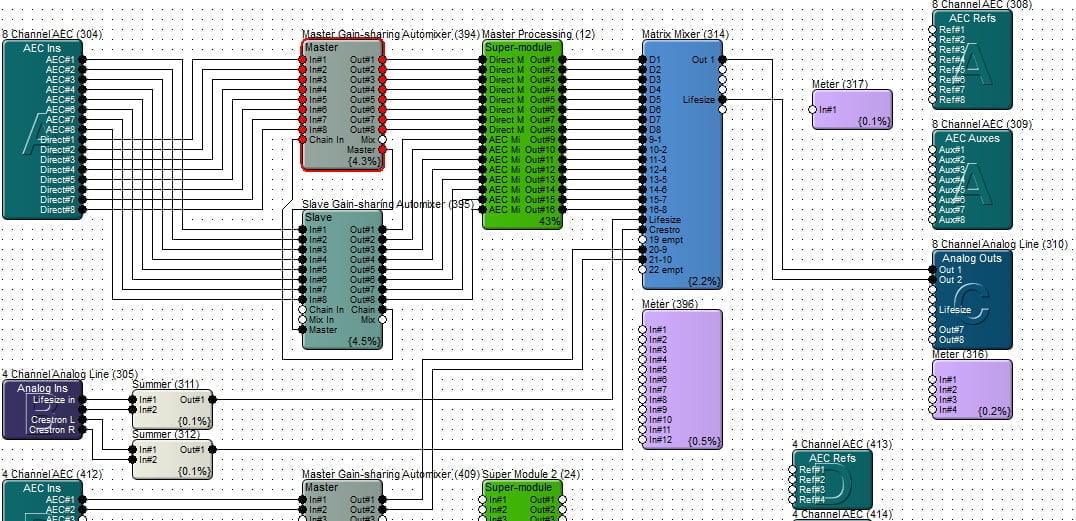Select the AEC Refs header of 8 Channel AEC (308)
Screen dimensions: 1076x521
(972, 18)
